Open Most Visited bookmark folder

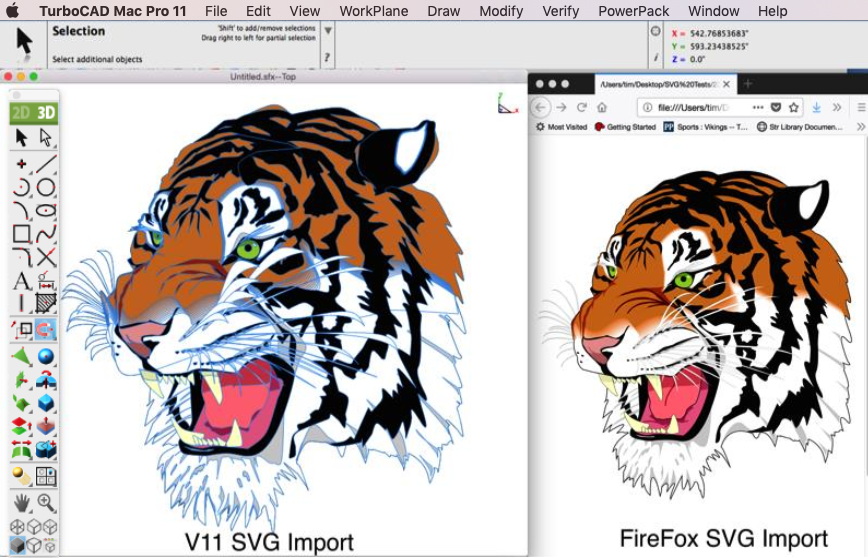pos(561,127)
